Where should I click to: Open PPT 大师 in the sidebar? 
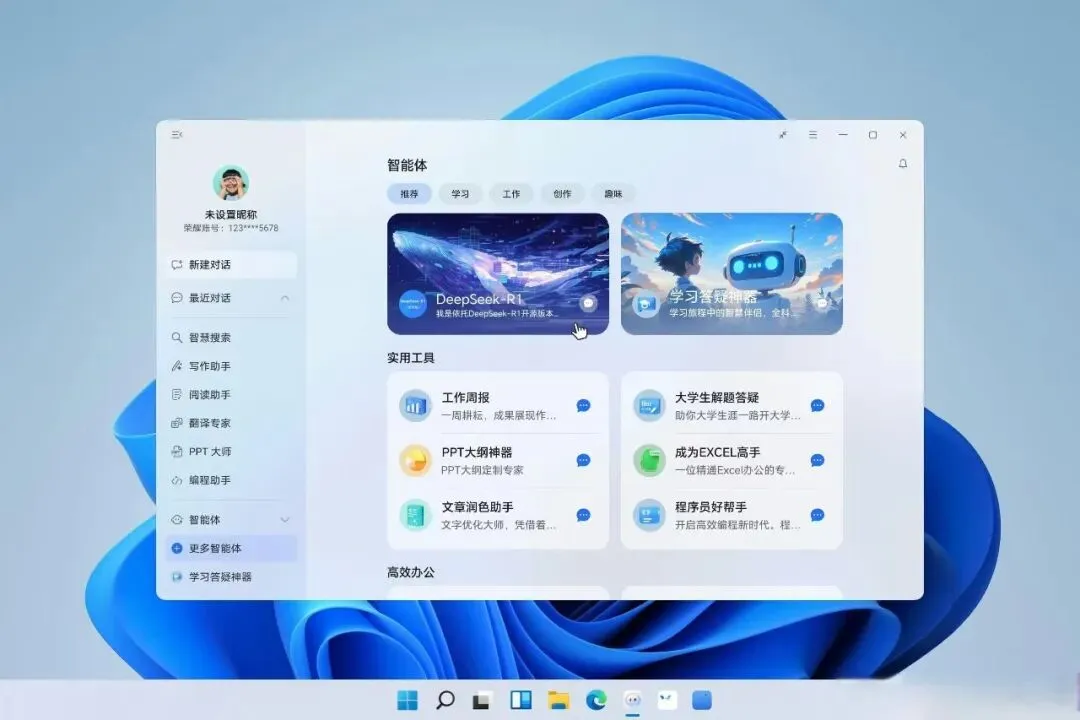pyautogui.click(x=231, y=451)
